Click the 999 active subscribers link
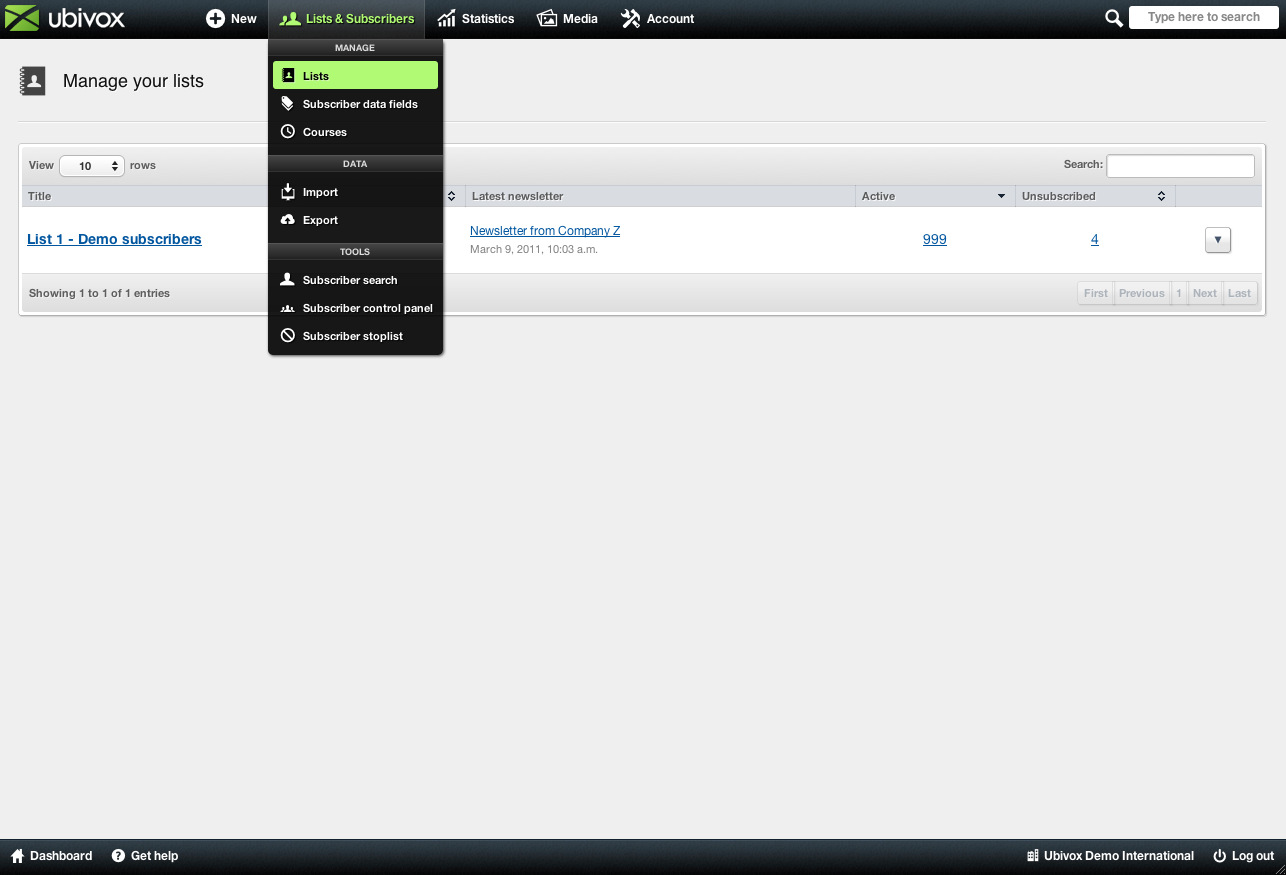The height and width of the screenshot is (875, 1286). 935,239
